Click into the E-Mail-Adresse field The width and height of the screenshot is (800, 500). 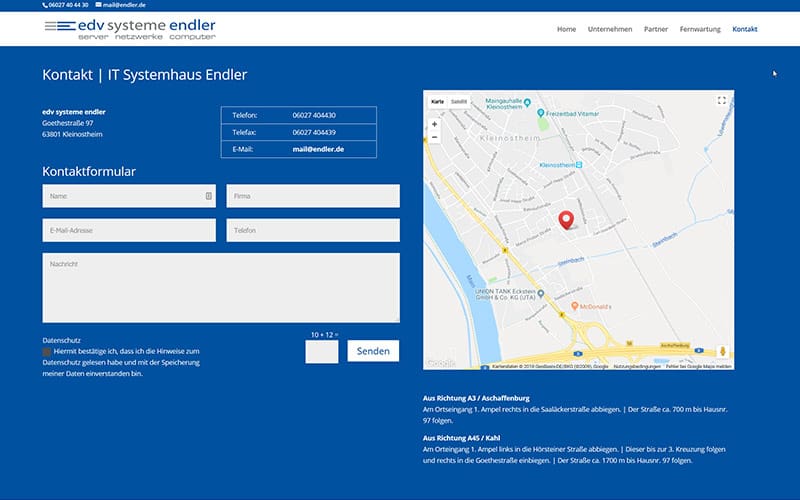tap(129, 230)
